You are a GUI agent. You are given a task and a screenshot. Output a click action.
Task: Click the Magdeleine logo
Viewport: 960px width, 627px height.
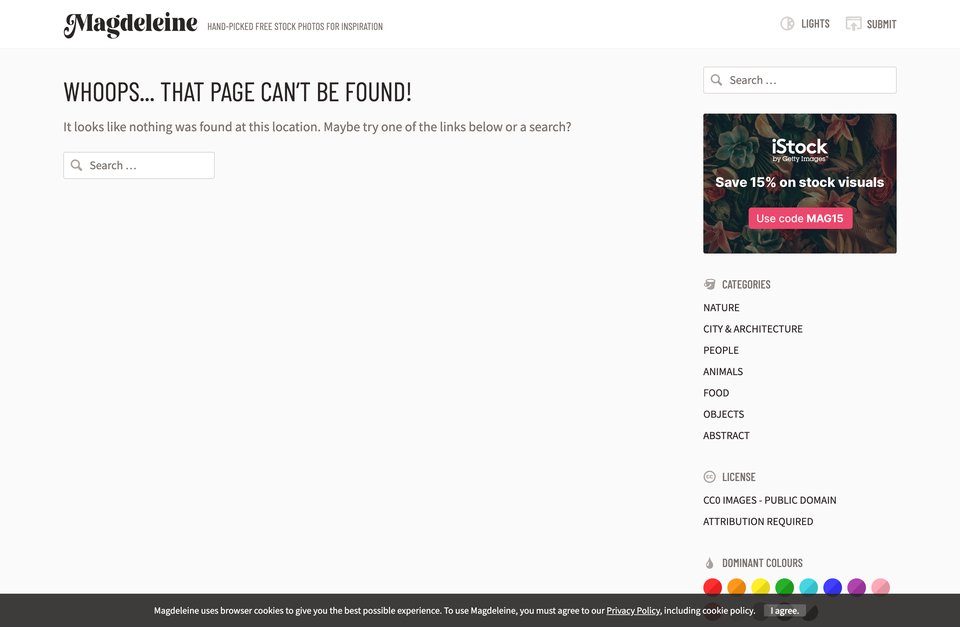130,24
